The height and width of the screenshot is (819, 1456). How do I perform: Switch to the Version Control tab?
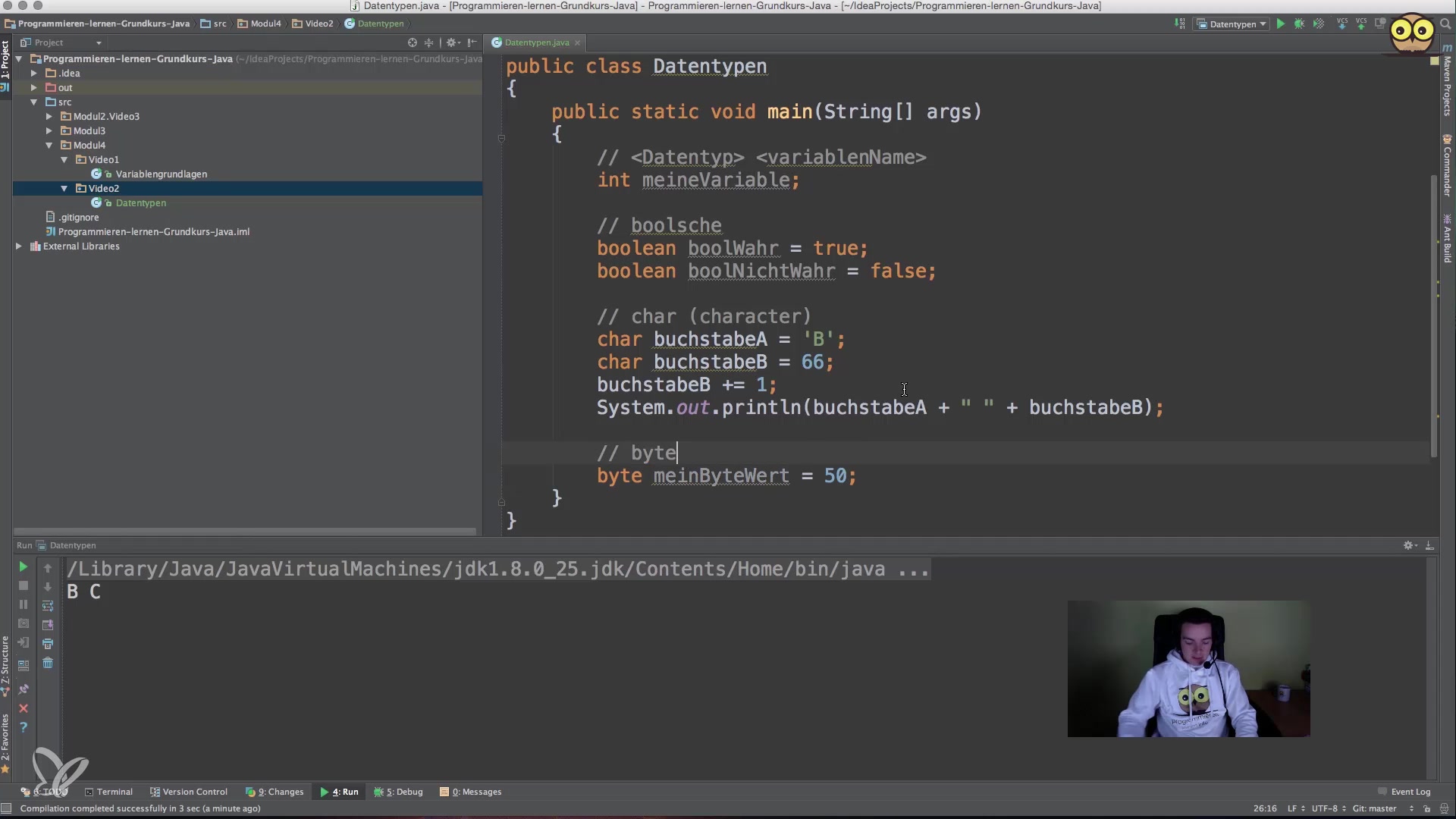click(189, 792)
